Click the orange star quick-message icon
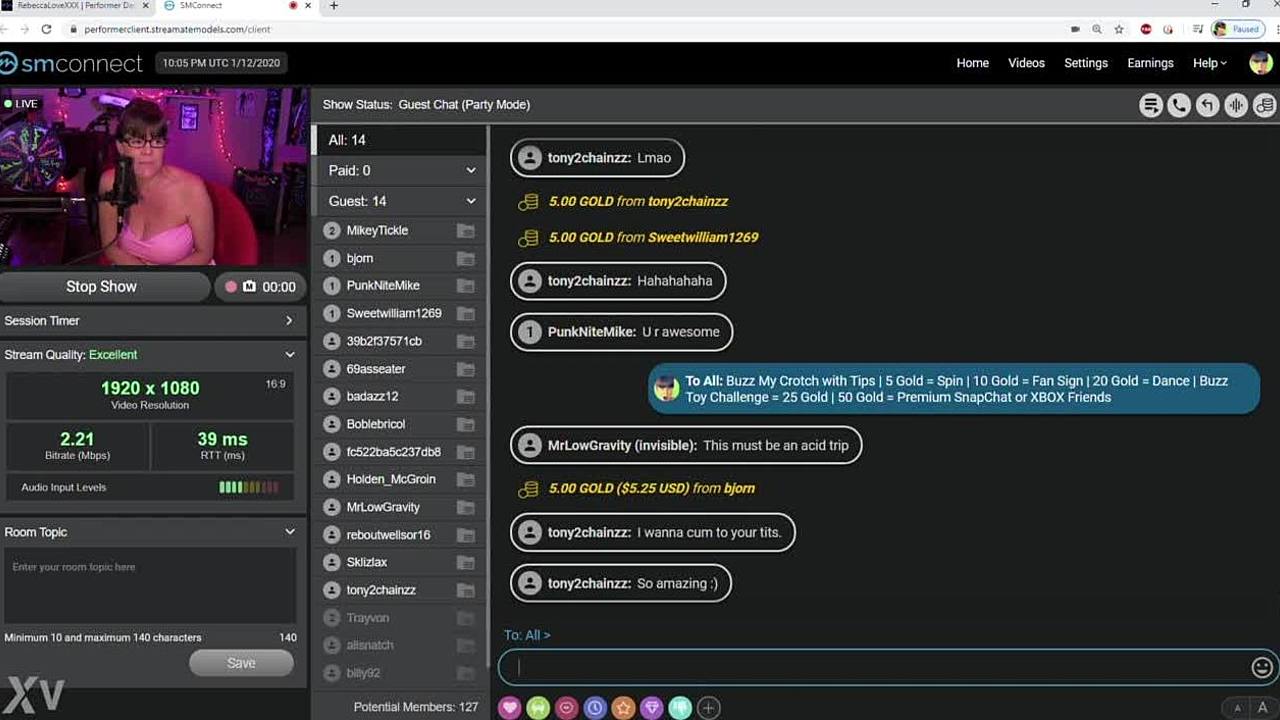Viewport: 1280px width, 720px height. pos(623,708)
